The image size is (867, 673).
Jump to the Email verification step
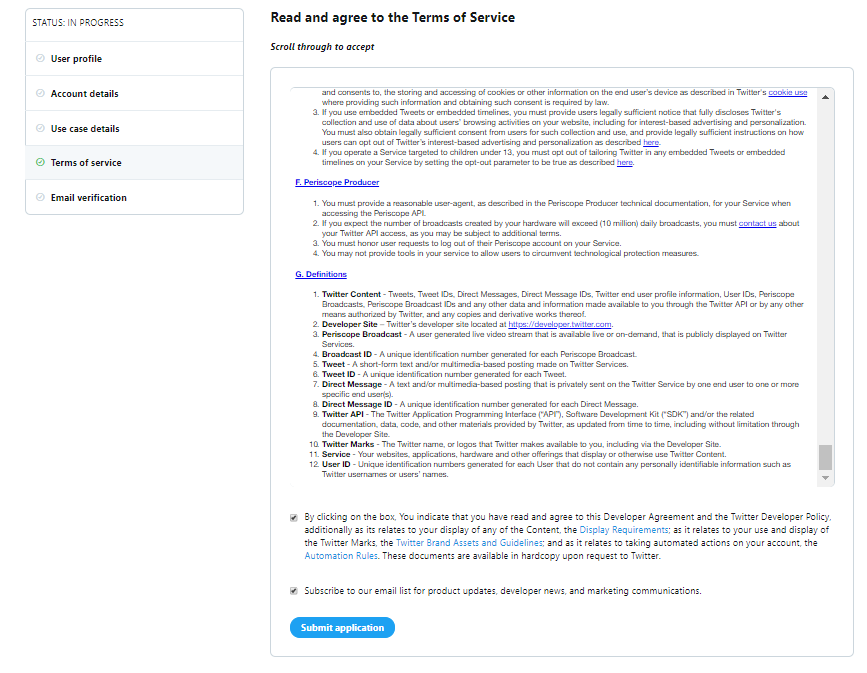tap(134, 197)
